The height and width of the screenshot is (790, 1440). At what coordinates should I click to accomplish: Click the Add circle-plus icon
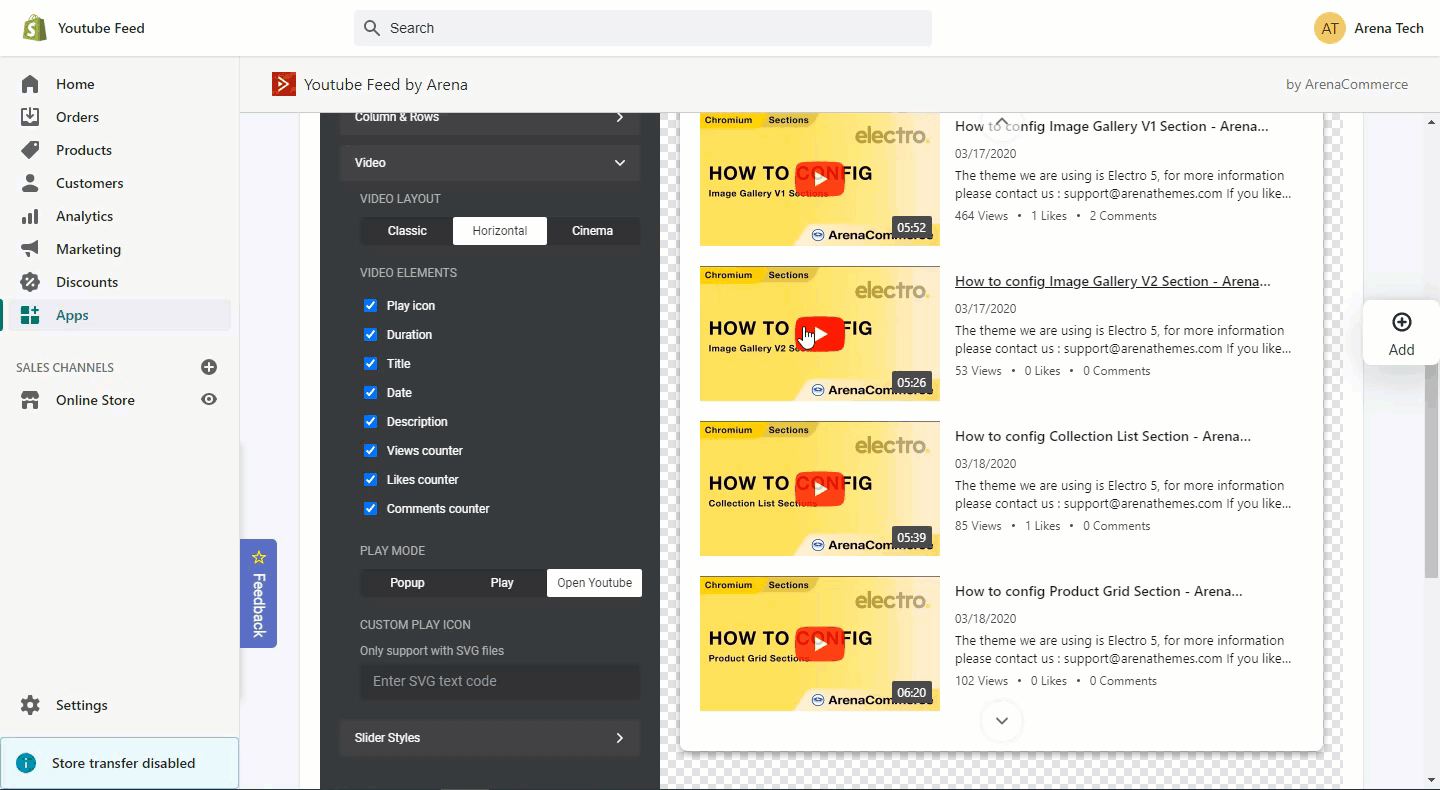click(x=1402, y=321)
